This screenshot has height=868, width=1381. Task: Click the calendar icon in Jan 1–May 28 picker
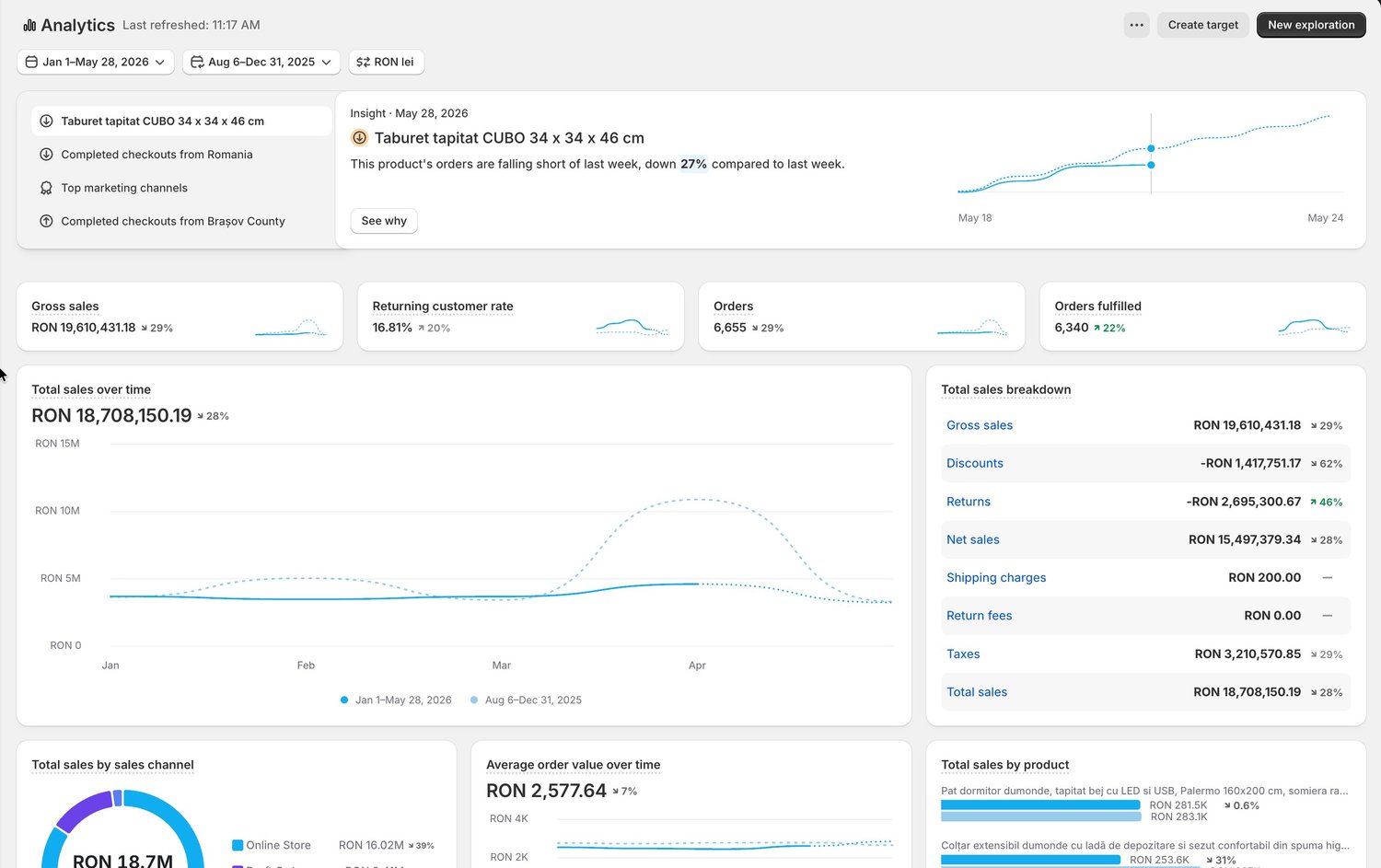31,62
